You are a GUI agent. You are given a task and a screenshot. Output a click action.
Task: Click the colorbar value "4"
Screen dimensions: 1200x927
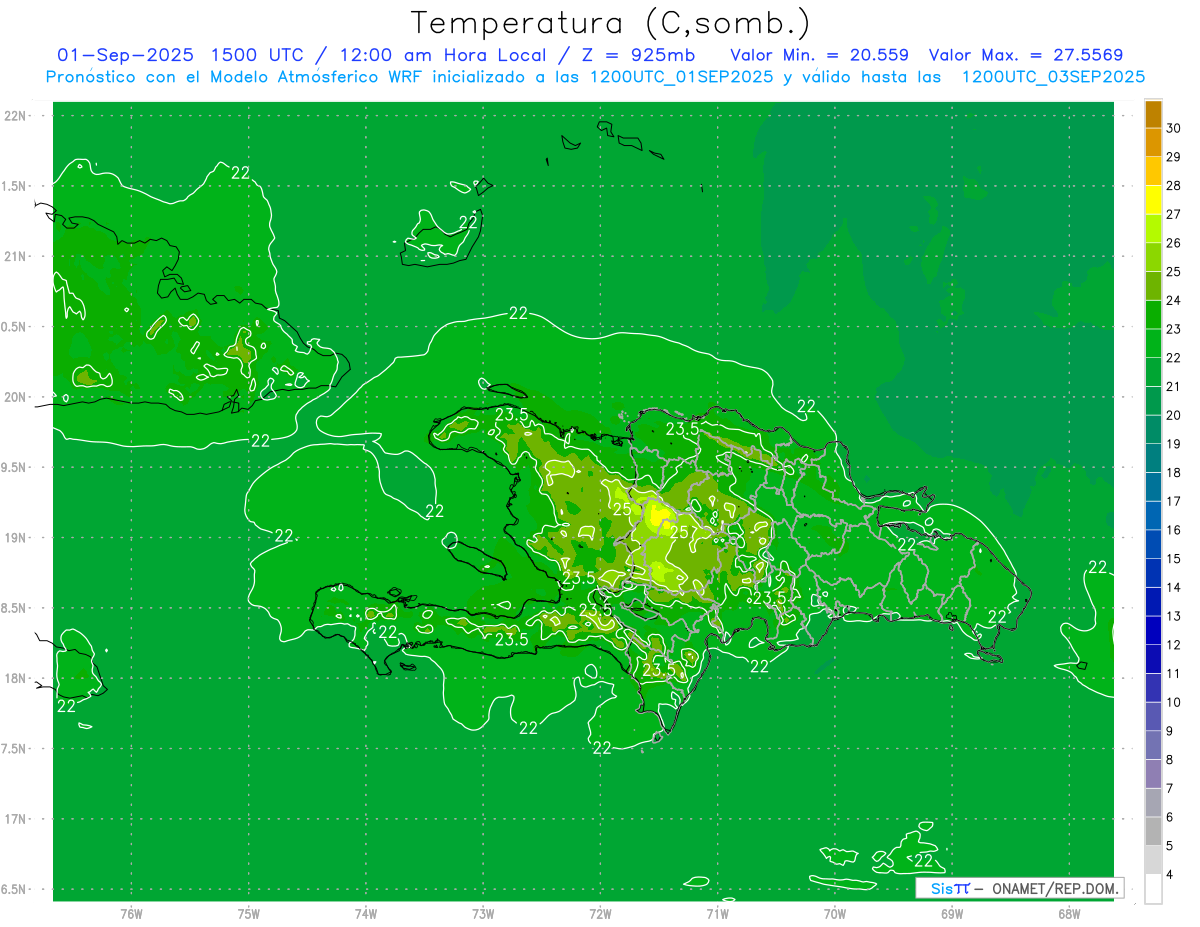click(1169, 874)
